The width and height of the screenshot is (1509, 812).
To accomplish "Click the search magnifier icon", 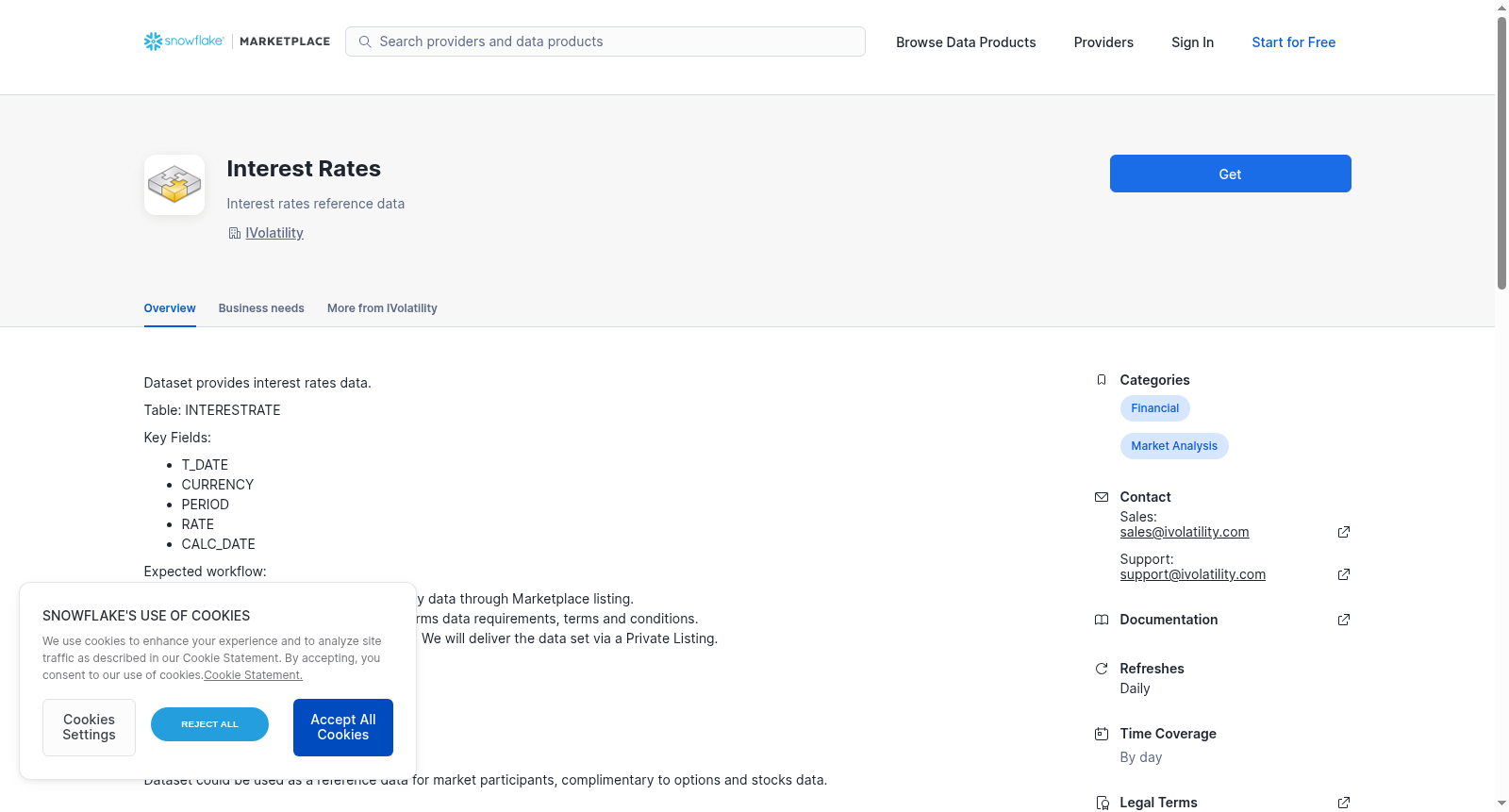I will pyautogui.click(x=365, y=41).
